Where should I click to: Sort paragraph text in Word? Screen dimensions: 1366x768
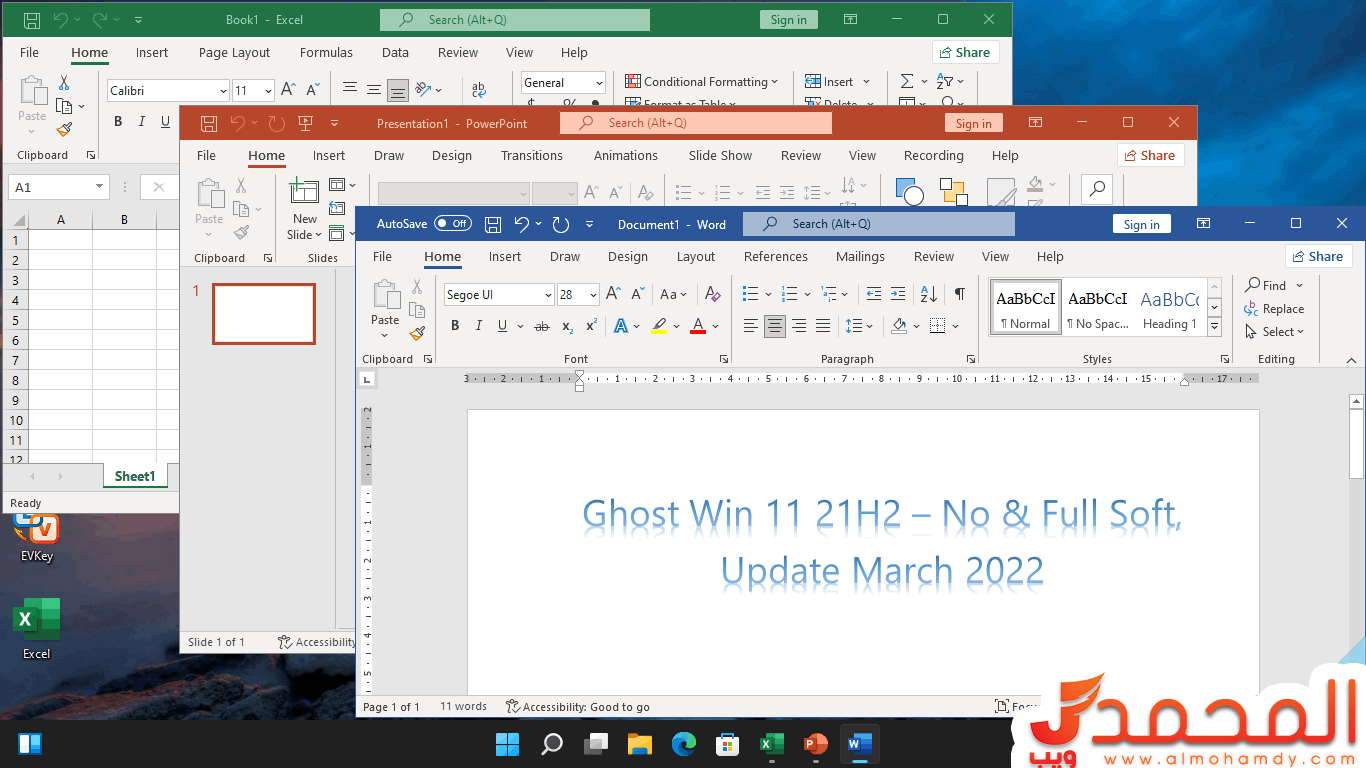click(928, 294)
